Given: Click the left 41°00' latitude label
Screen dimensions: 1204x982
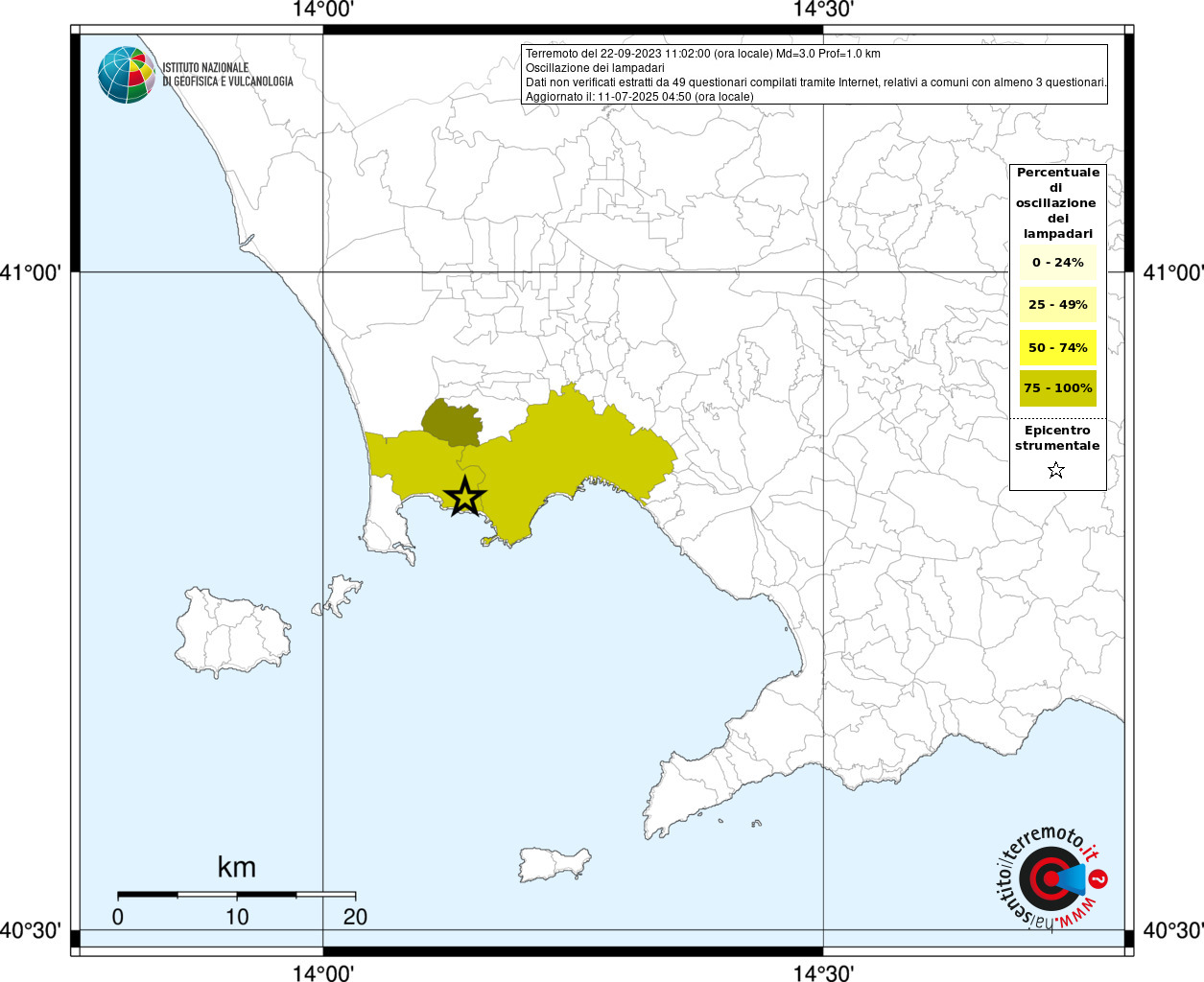Looking at the screenshot, I should pos(31,273).
